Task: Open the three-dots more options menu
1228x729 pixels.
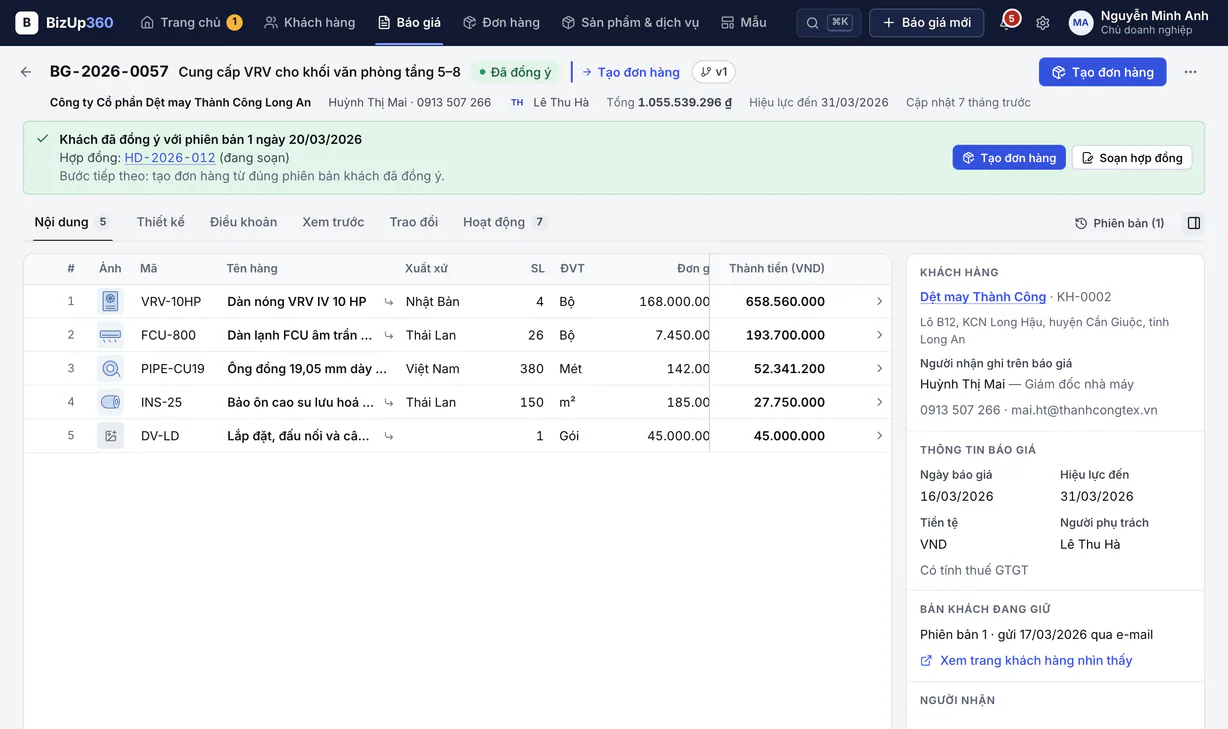Action: (1190, 72)
